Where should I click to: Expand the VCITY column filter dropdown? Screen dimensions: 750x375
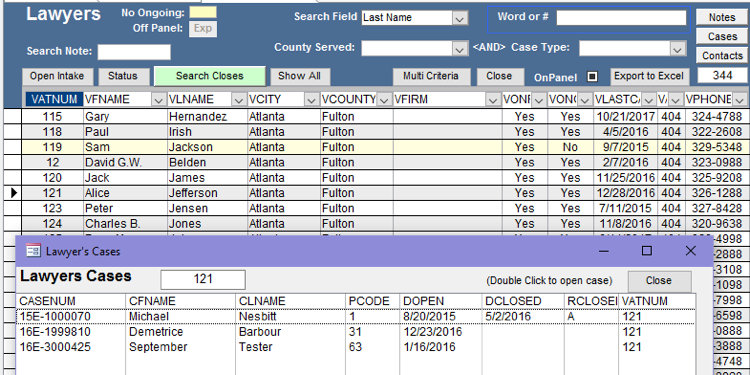(x=311, y=99)
